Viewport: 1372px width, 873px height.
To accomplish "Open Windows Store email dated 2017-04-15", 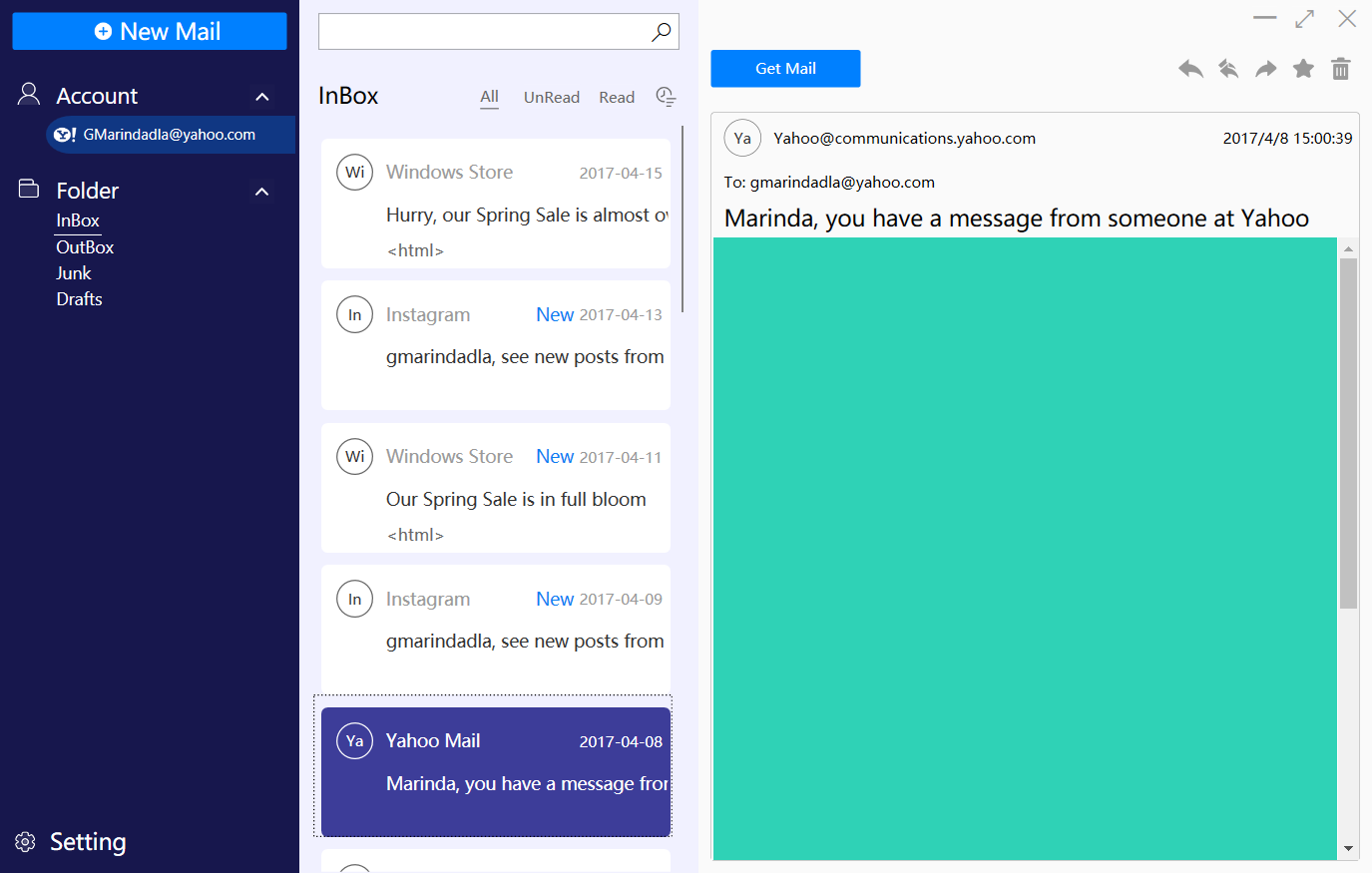I will pyautogui.click(x=496, y=204).
